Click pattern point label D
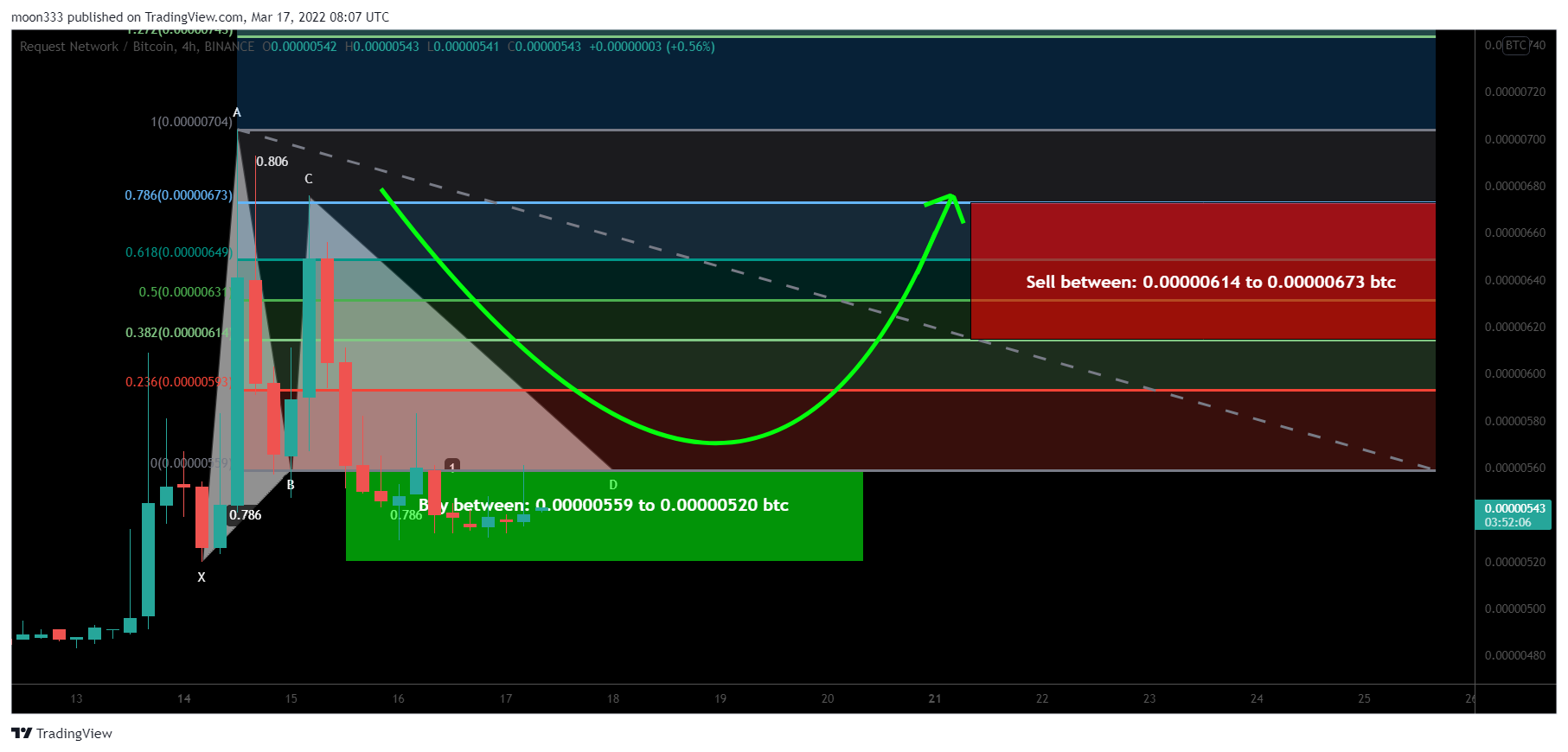 click(x=613, y=485)
